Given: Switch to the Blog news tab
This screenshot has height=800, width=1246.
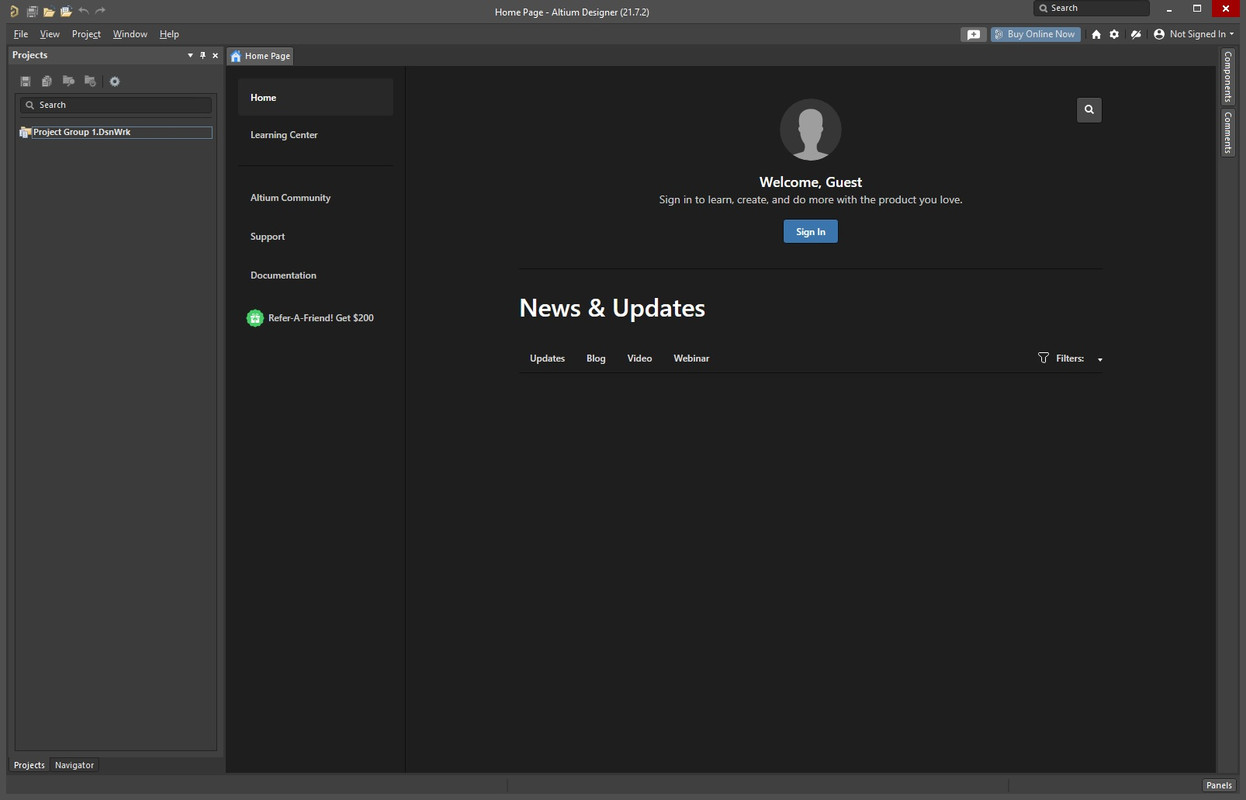Looking at the screenshot, I should coord(596,358).
